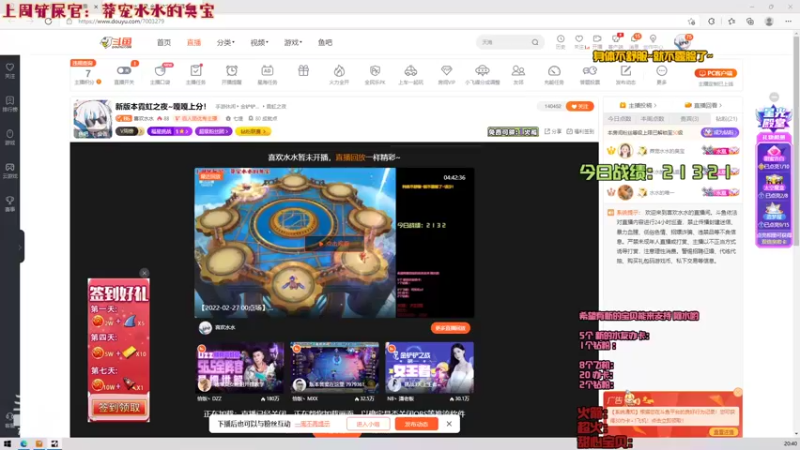Image resolution: width=800 pixels, height=450 pixels.
Task: Open the pencil 发布动态 toolbar icon
Action: tap(626, 73)
